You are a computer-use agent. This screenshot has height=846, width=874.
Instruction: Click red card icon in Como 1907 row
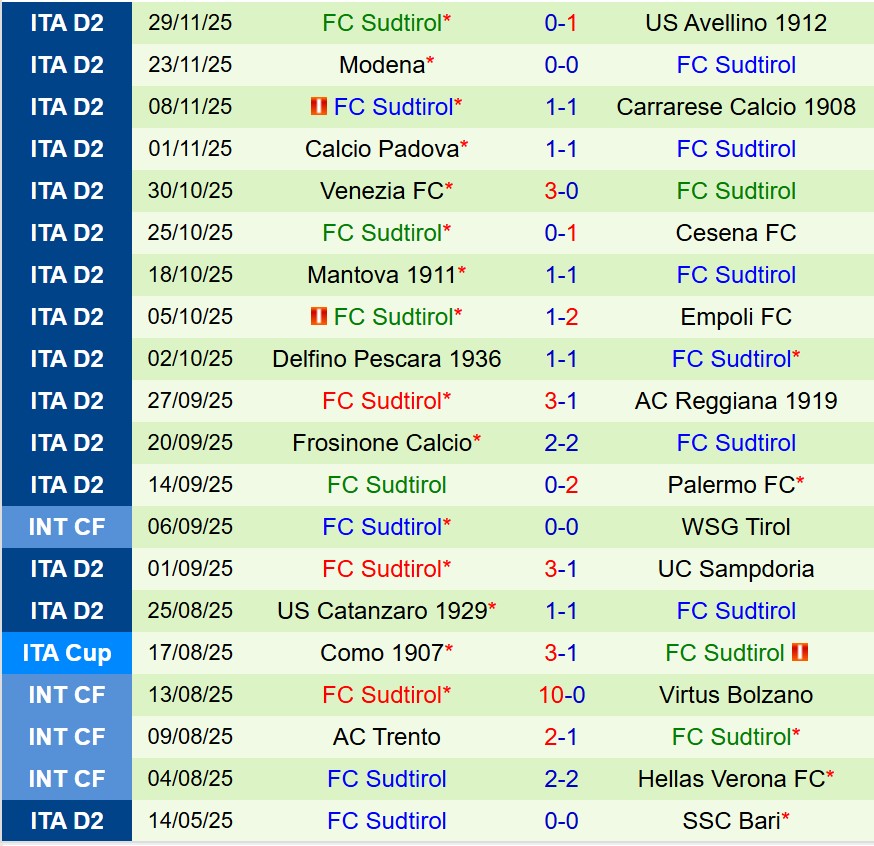click(x=800, y=653)
